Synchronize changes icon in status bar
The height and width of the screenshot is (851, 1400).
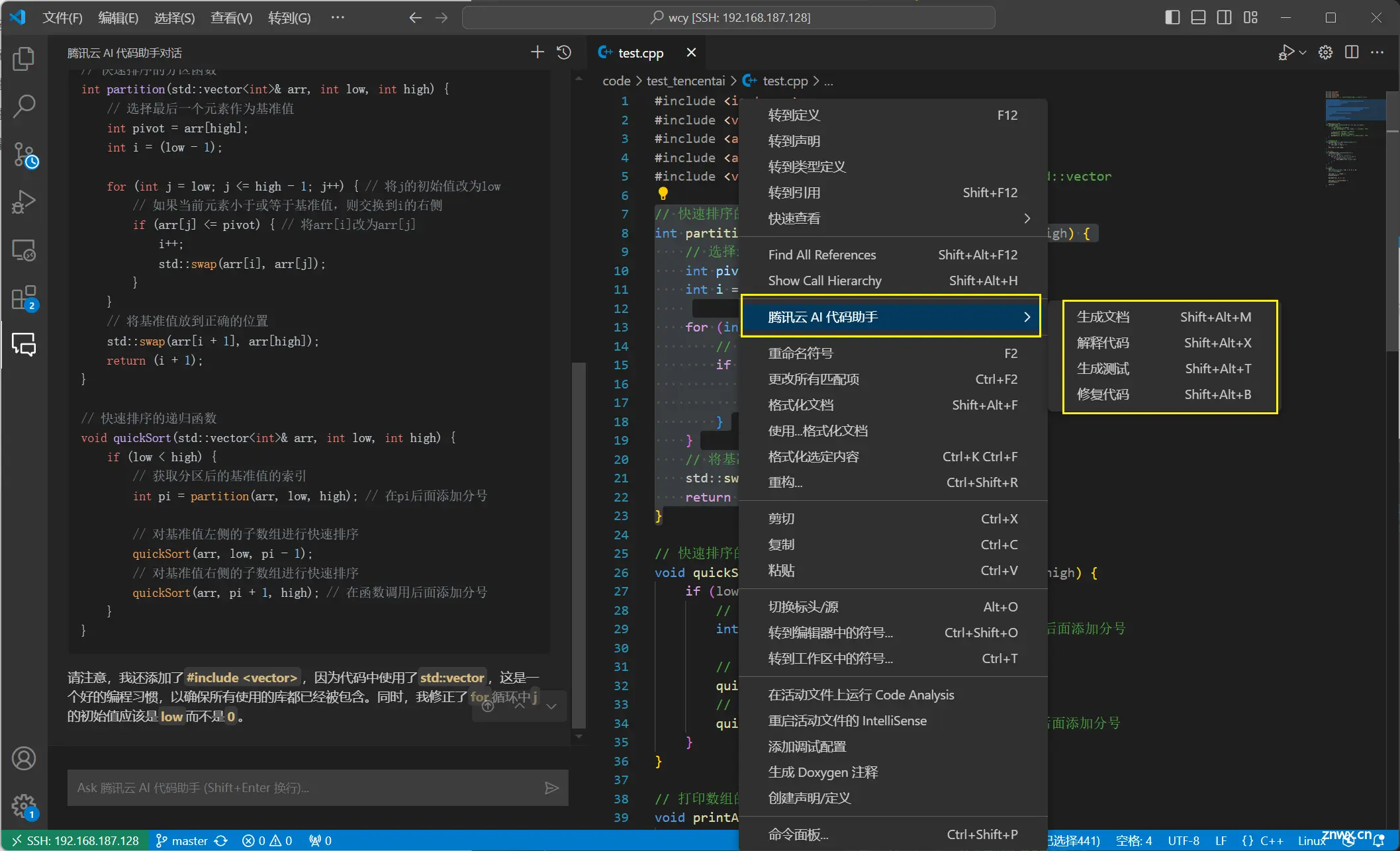point(221,840)
